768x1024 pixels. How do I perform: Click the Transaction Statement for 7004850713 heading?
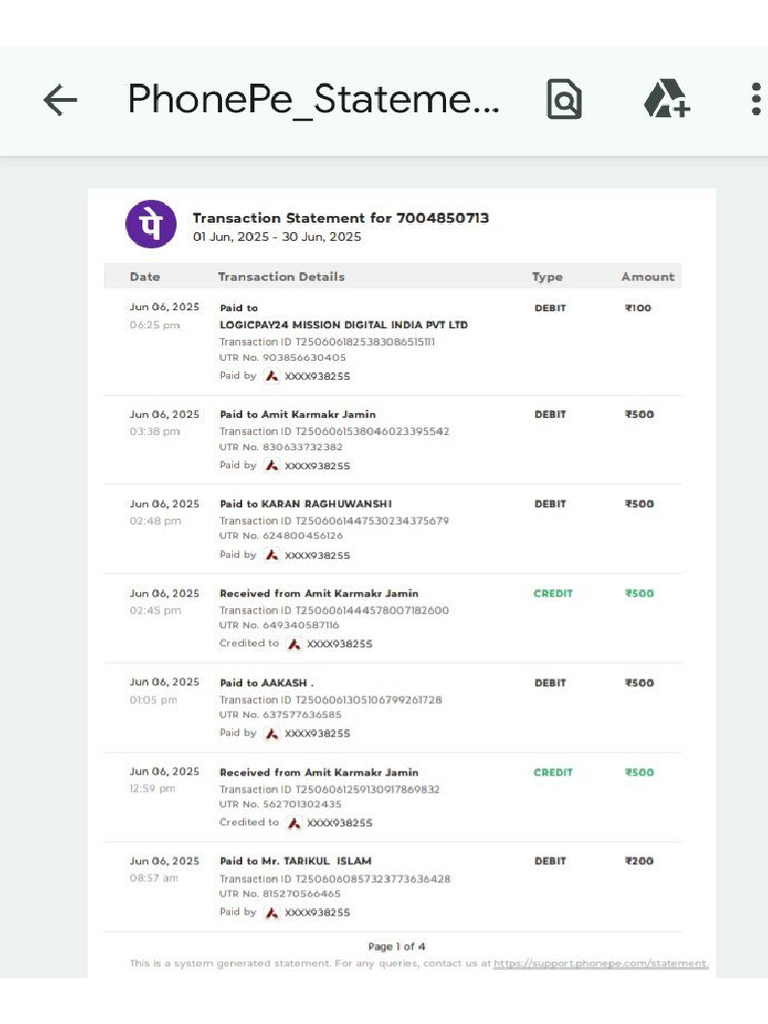pyautogui.click(x=340, y=218)
